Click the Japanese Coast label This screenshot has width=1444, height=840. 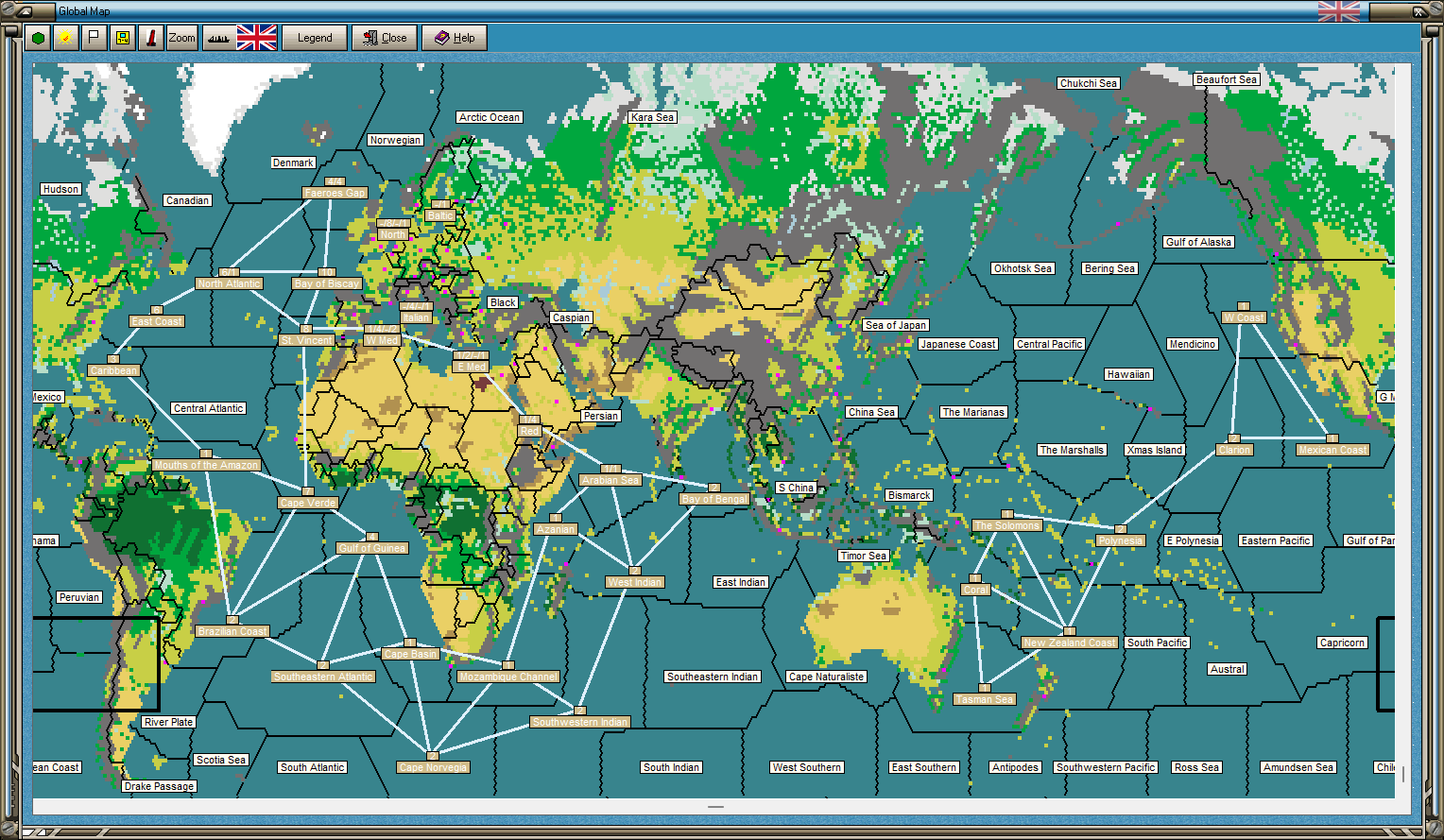(x=958, y=344)
